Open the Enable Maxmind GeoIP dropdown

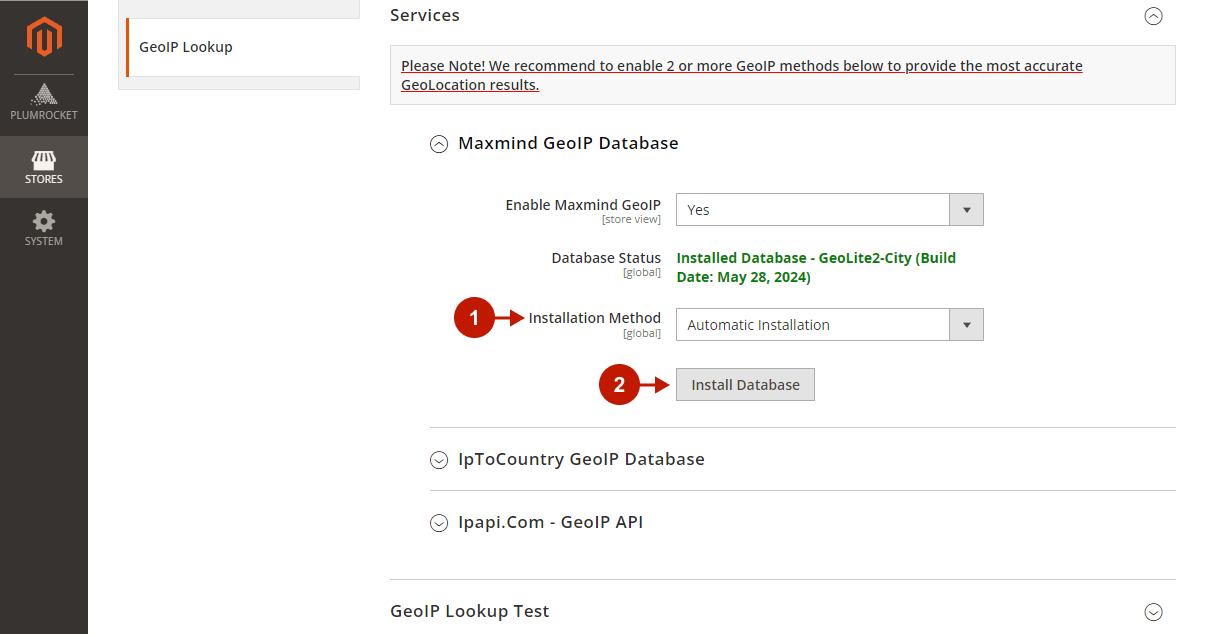830,210
